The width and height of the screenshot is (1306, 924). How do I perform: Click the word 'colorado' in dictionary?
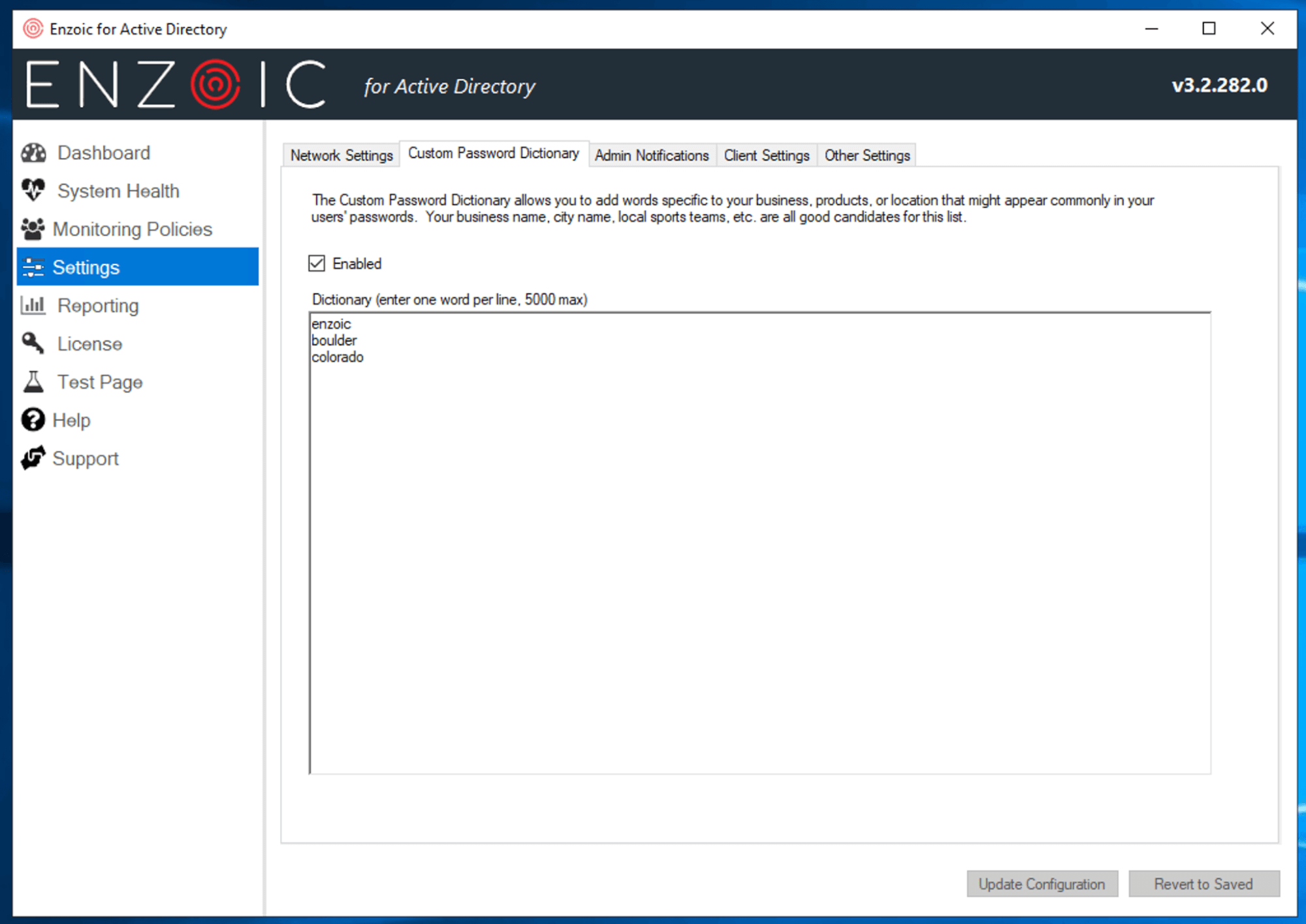(338, 357)
